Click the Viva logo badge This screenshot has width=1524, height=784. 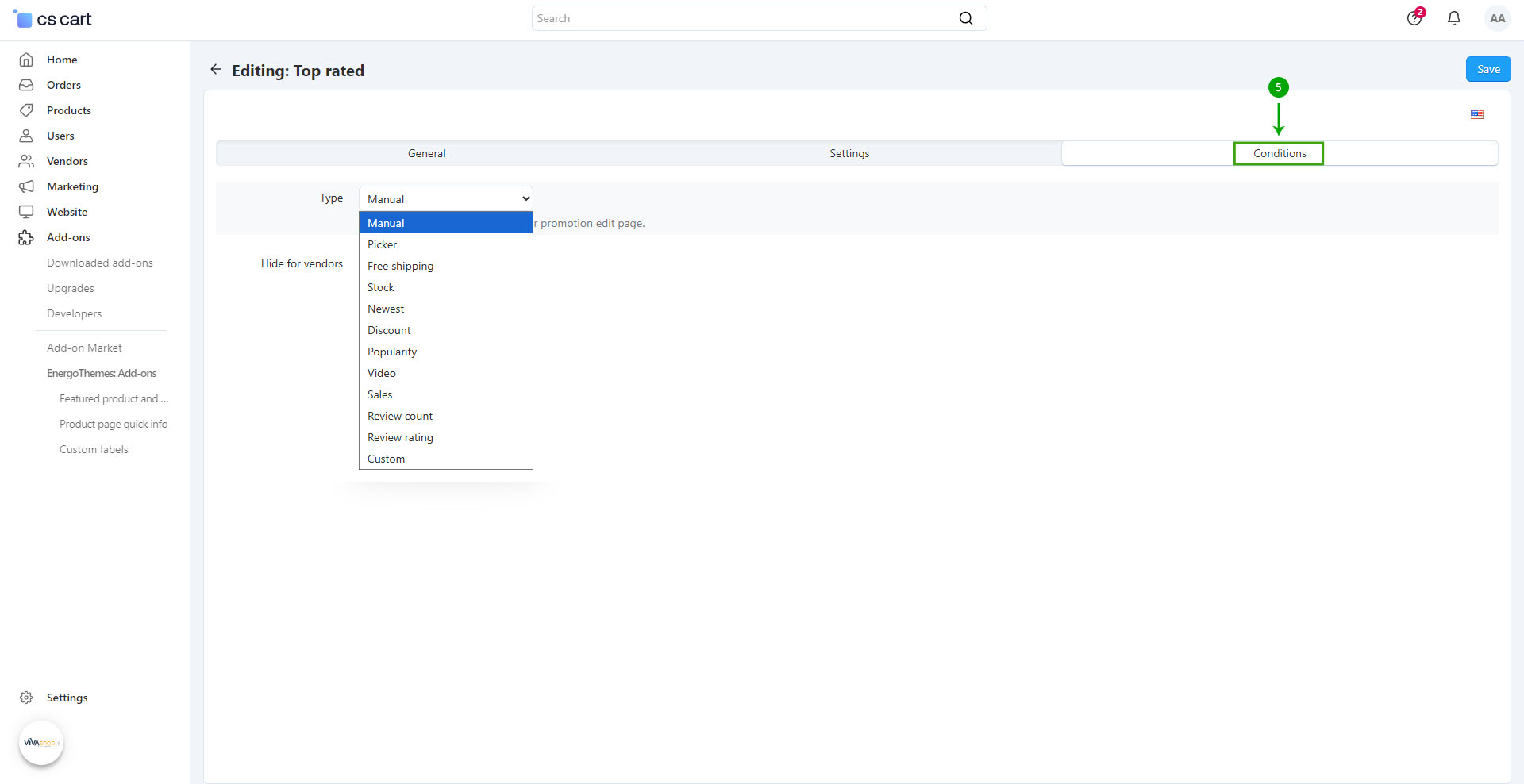point(41,743)
